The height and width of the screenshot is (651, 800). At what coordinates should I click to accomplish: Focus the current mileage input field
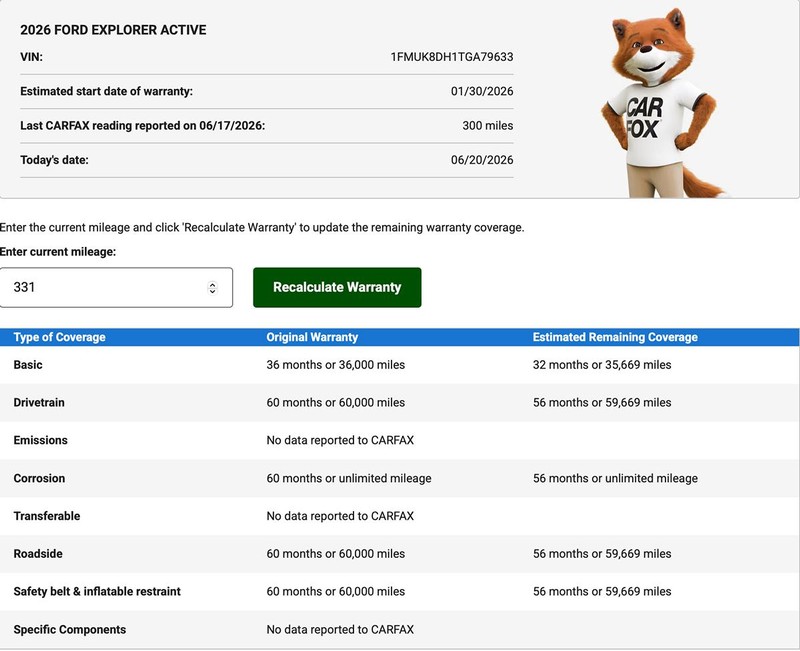(x=116, y=287)
